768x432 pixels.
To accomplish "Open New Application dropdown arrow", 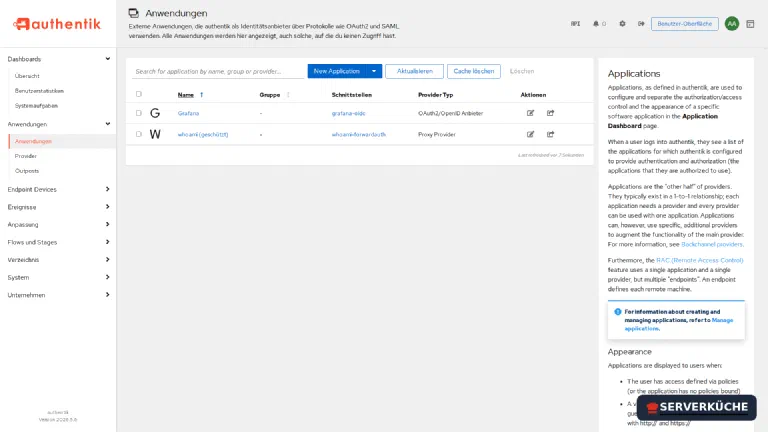I will point(374,71).
